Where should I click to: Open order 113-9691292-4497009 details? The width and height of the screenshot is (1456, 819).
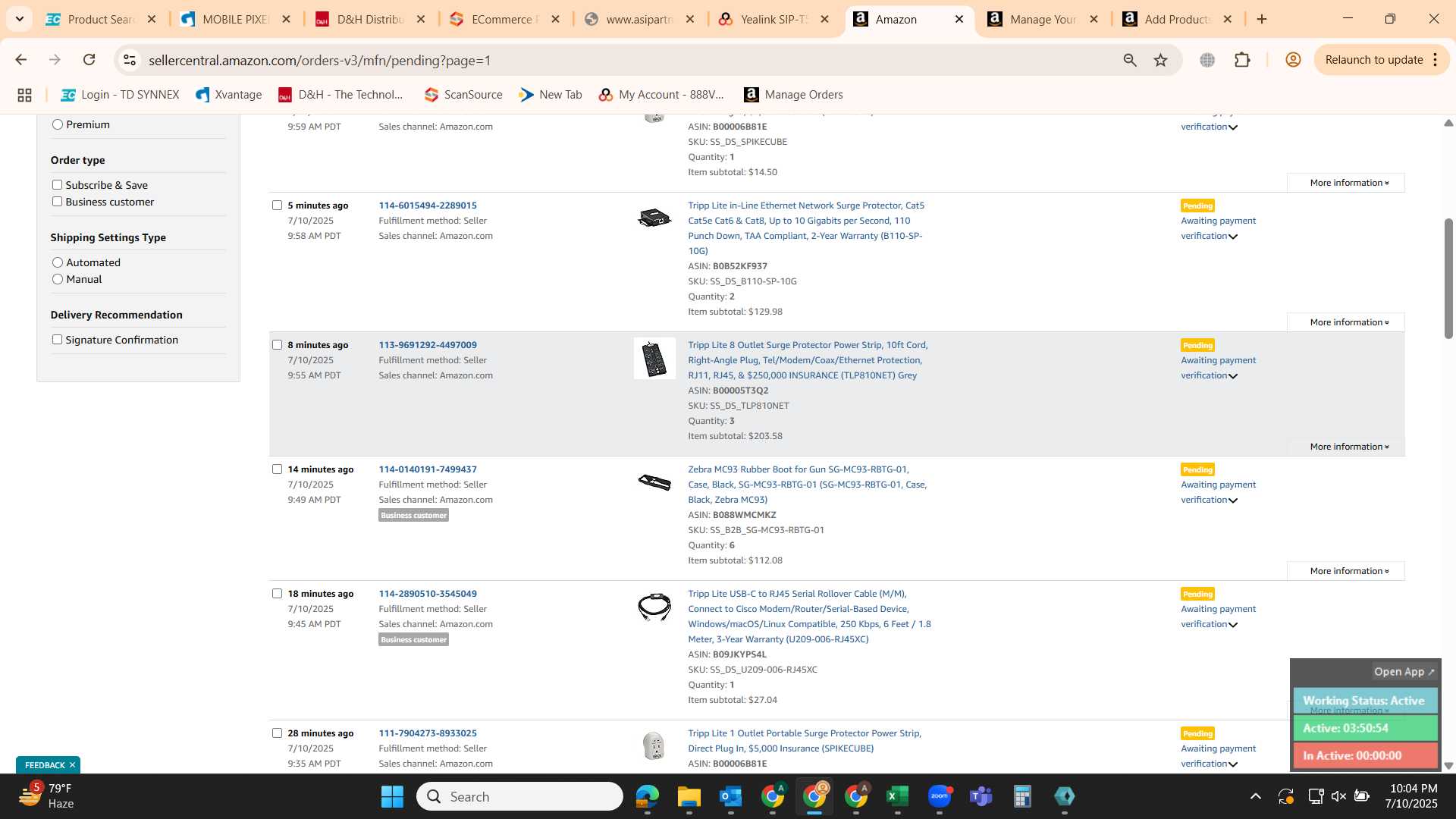point(428,345)
